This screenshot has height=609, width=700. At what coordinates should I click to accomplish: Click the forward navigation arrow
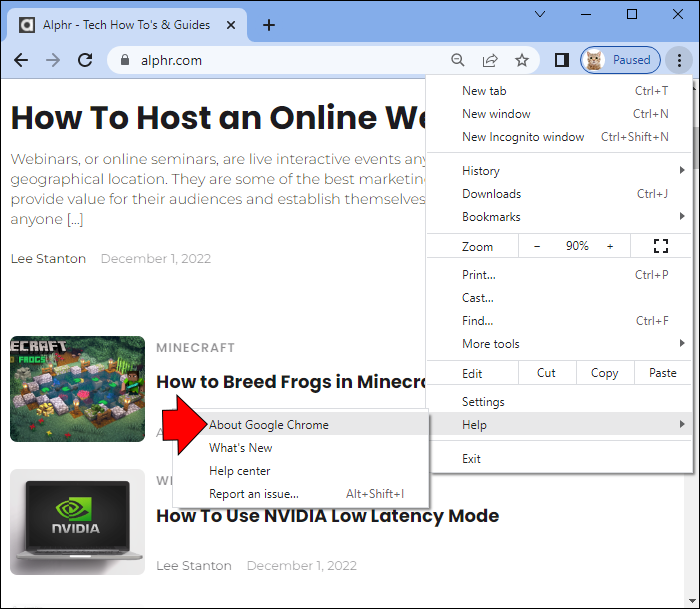tap(53, 60)
